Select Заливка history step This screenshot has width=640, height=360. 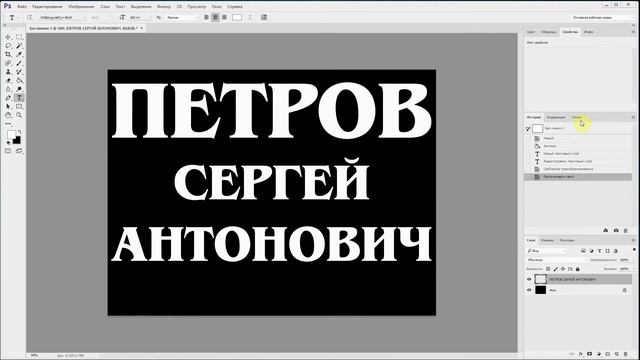578,146
